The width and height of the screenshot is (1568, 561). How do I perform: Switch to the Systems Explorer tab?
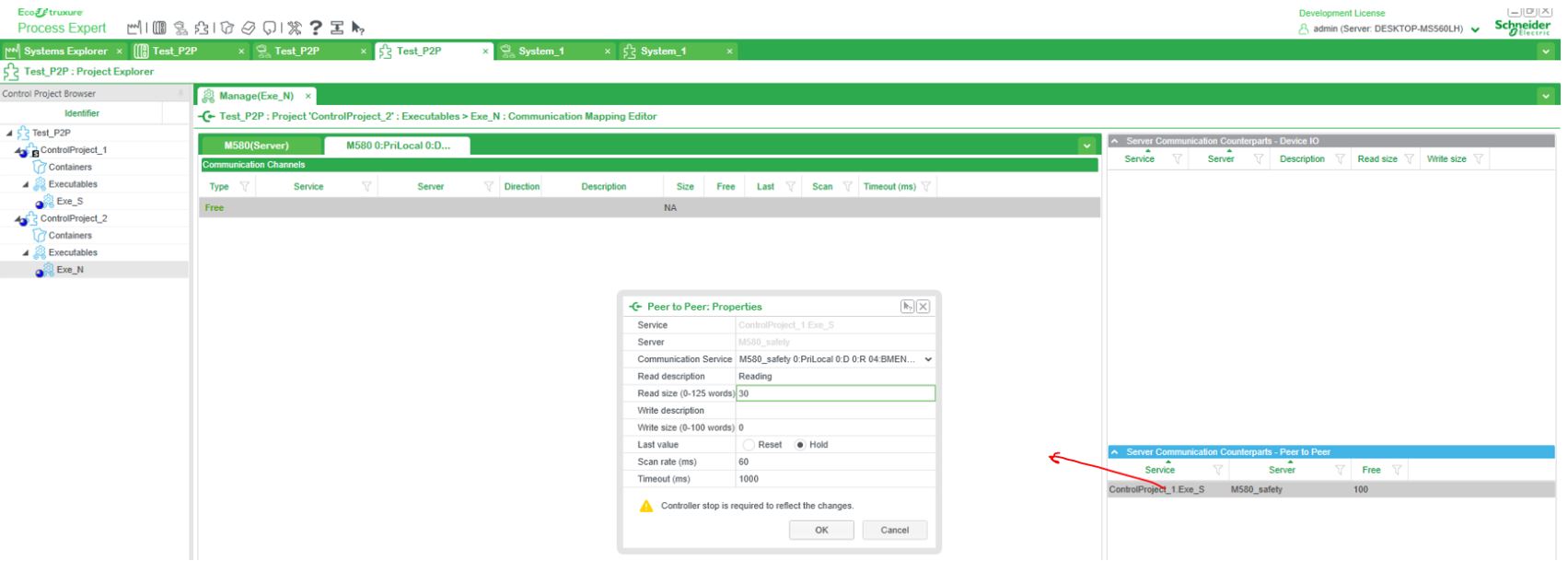pyautogui.click(x=64, y=52)
